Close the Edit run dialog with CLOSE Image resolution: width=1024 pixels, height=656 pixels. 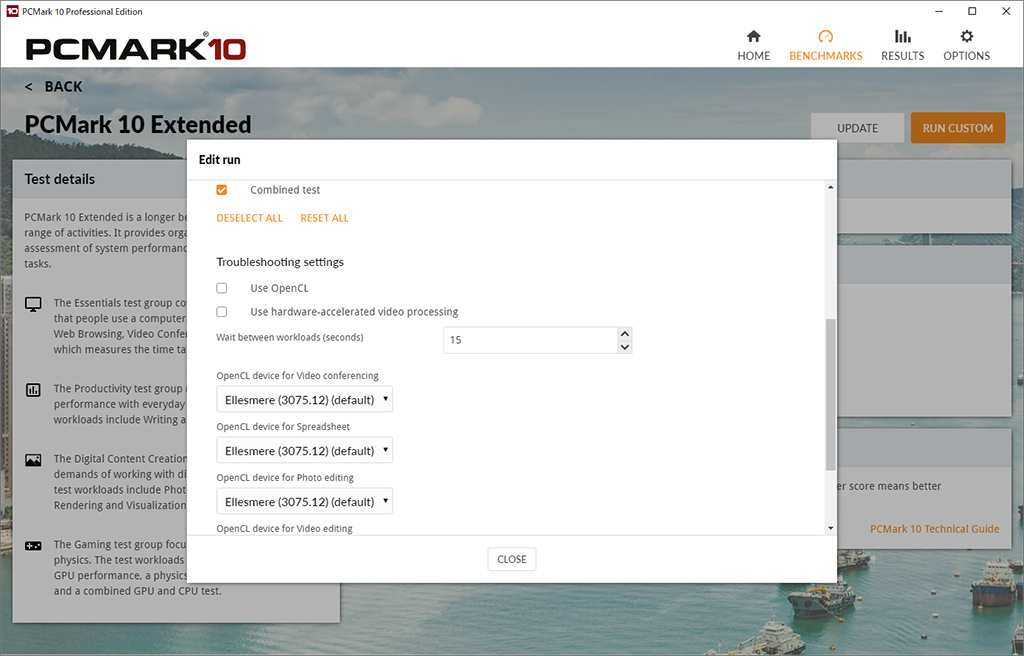coord(512,559)
